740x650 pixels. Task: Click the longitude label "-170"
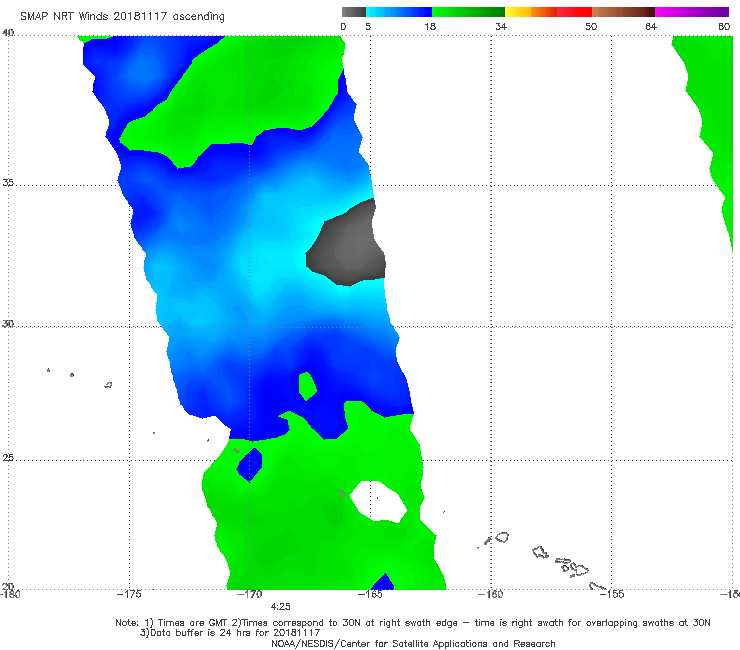(x=249, y=594)
